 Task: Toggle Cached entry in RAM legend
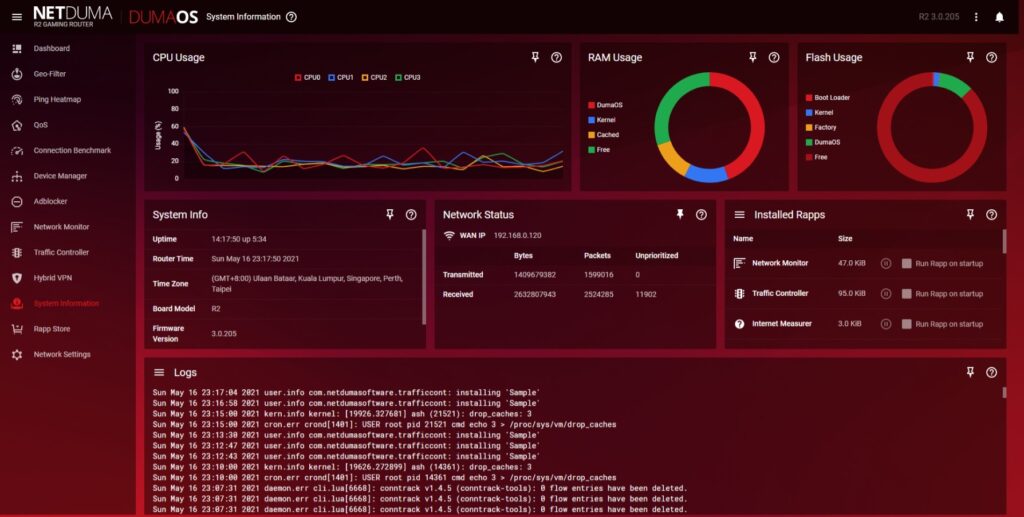pos(603,134)
